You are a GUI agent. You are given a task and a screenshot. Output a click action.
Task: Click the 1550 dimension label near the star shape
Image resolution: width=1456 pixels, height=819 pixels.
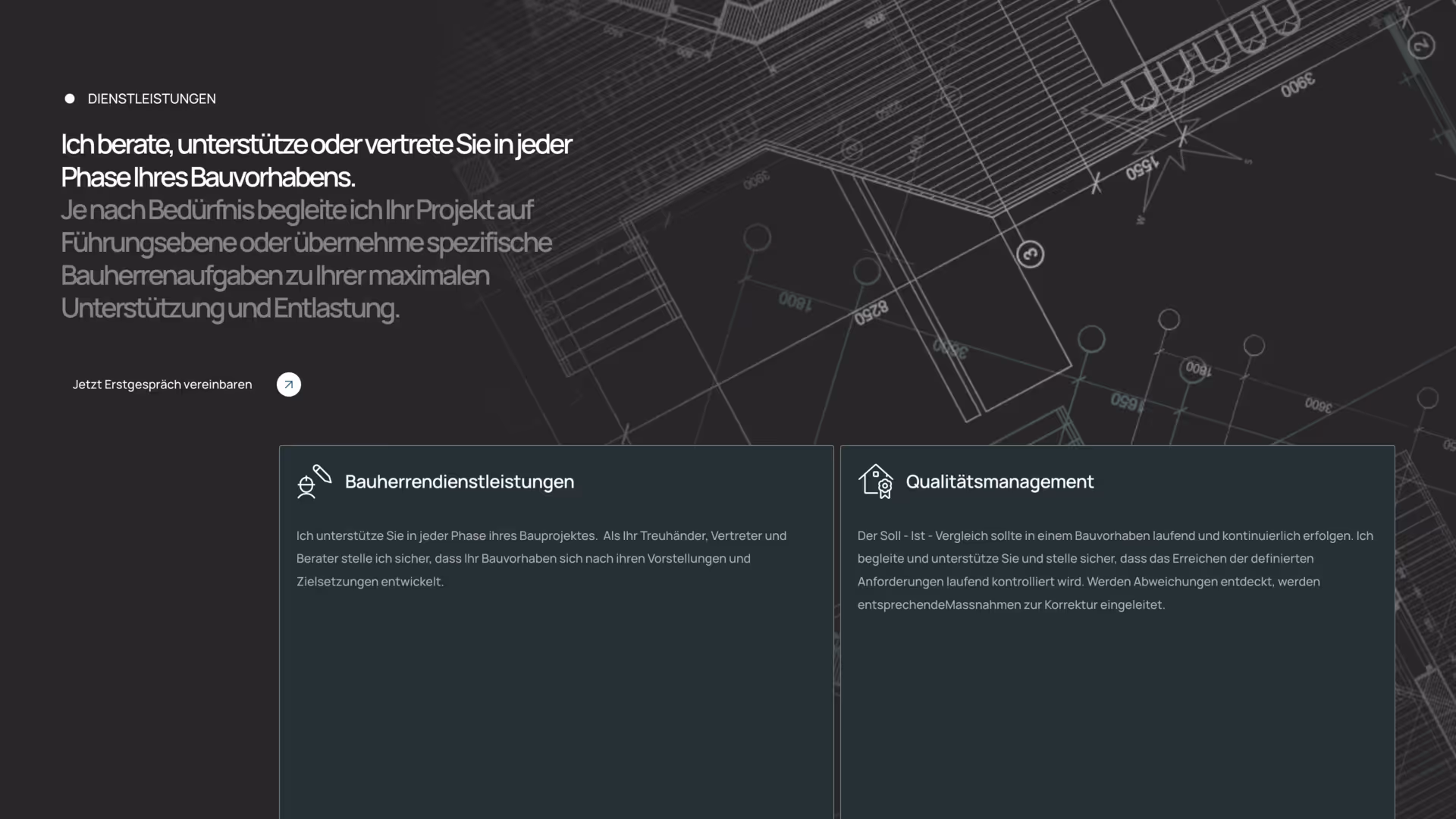pyautogui.click(x=1141, y=168)
